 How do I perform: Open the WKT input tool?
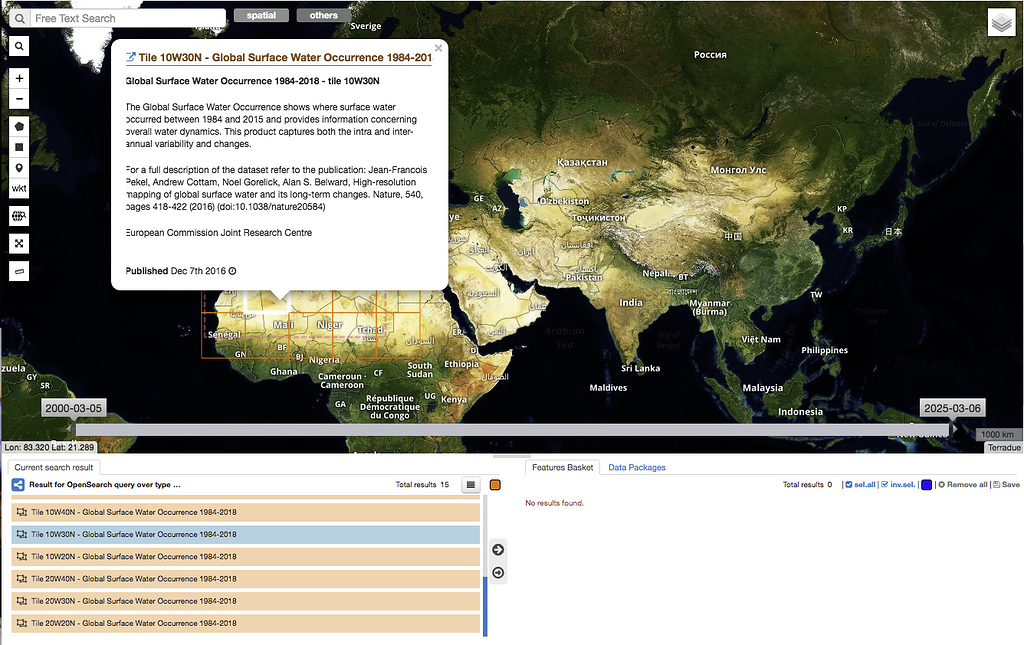(x=18, y=188)
